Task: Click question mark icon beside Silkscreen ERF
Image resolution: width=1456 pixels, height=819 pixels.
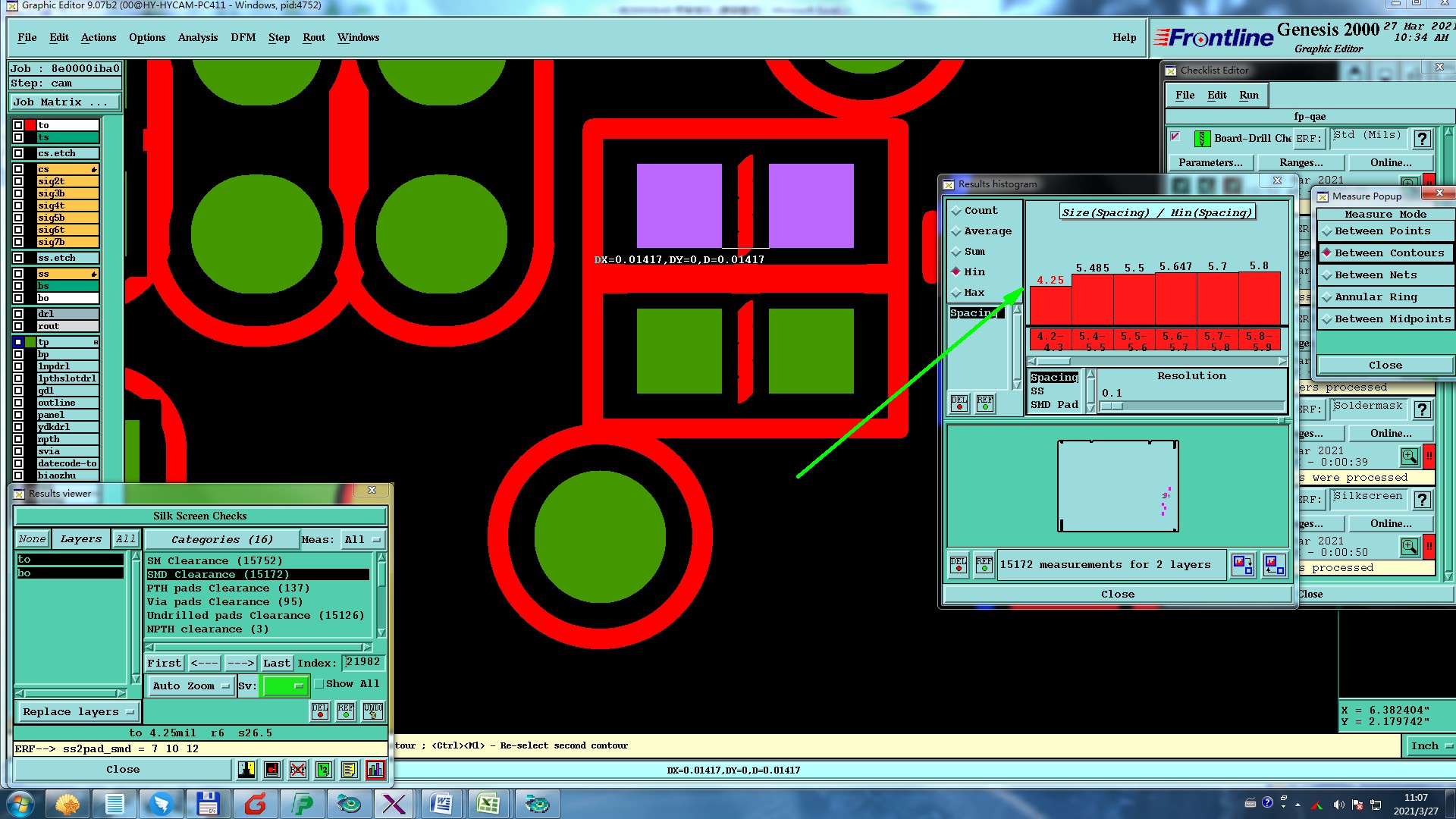Action: tap(1422, 499)
